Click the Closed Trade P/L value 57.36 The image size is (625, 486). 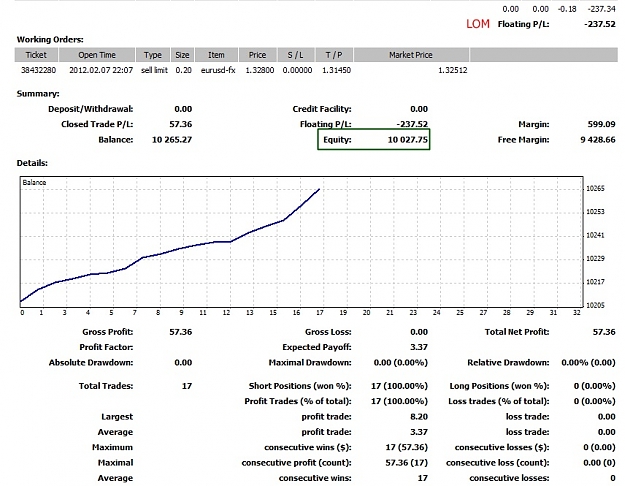pyautogui.click(x=181, y=124)
